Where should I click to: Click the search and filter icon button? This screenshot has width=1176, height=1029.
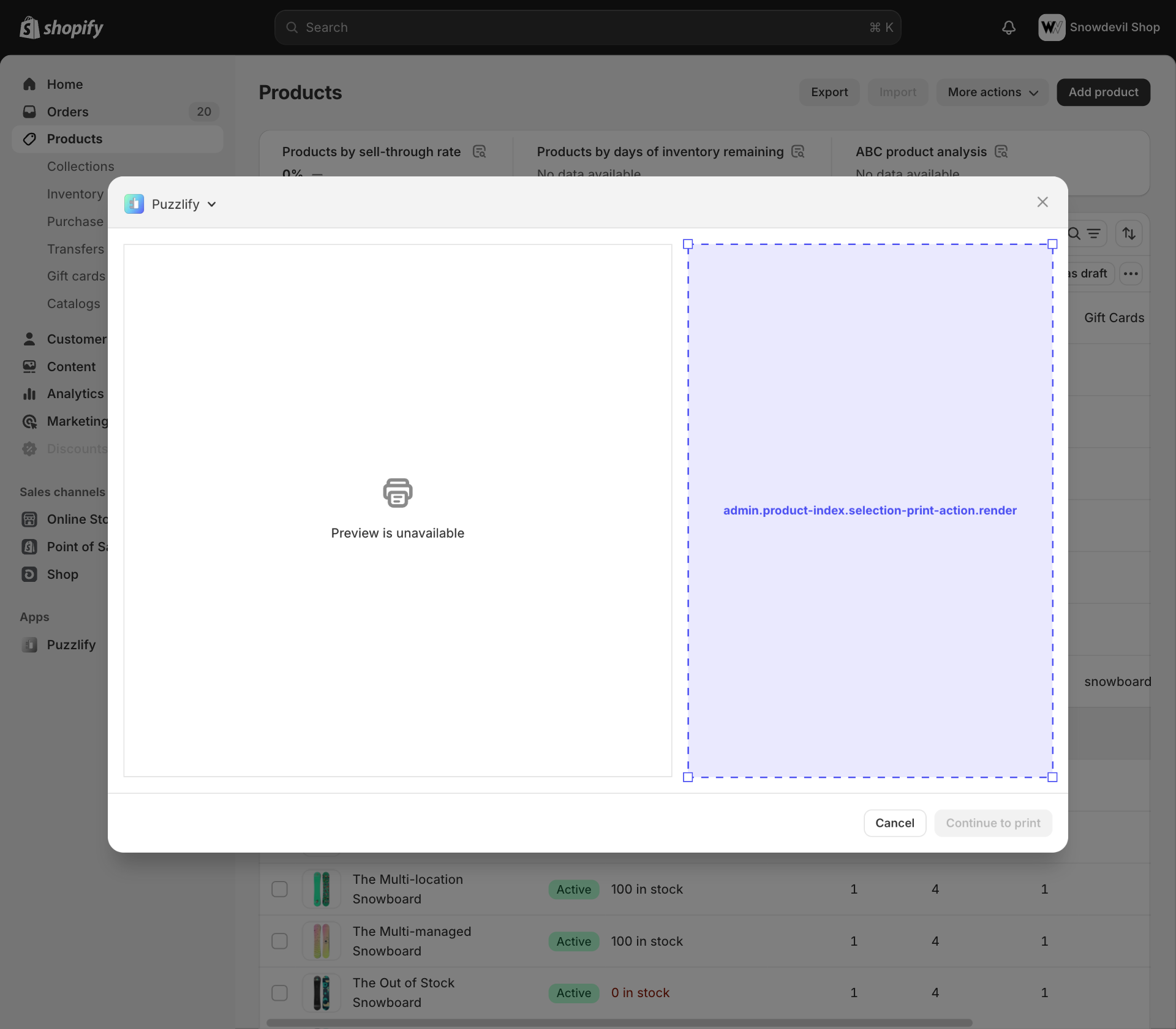[1085, 233]
